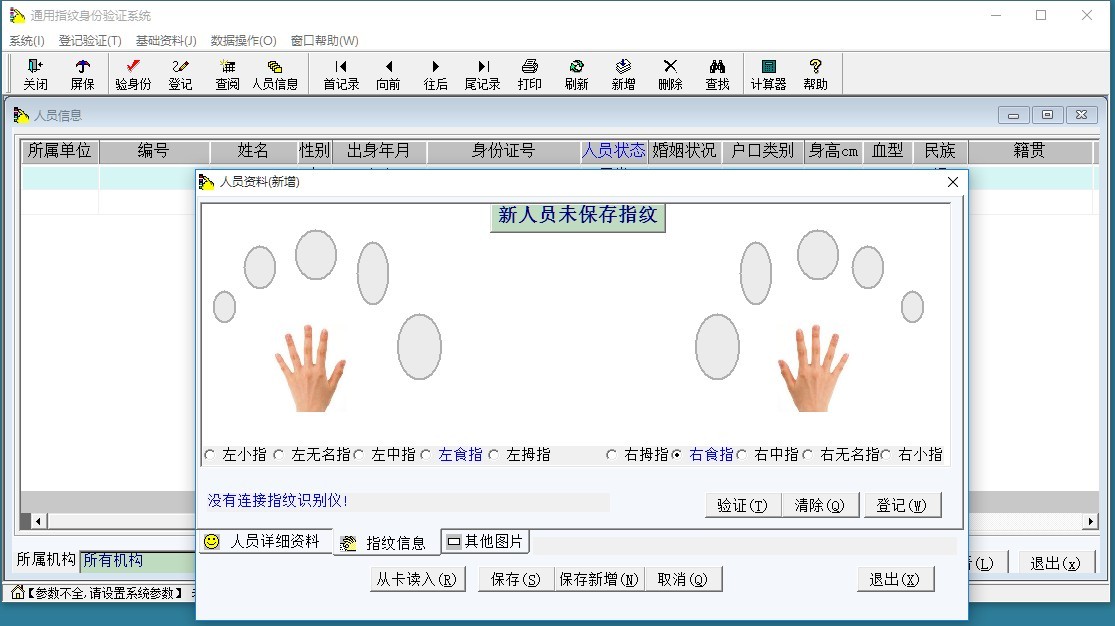Switch to the 其他图片 tab
The image size is (1115, 626).
click(x=485, y=541)
